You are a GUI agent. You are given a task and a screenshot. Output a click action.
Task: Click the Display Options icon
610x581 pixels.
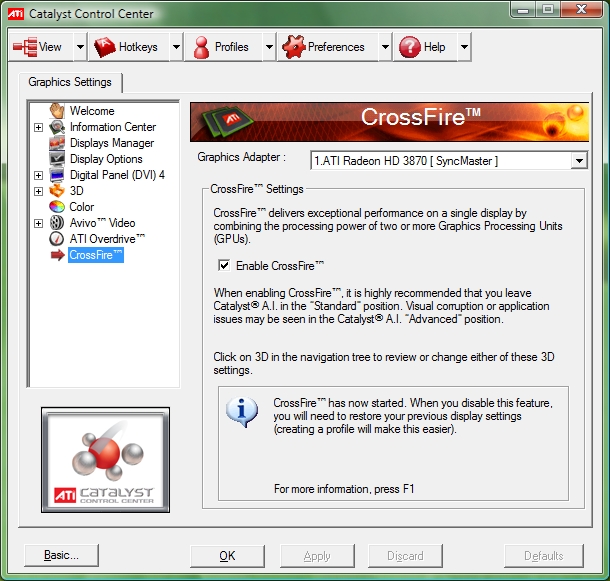coord(57,159)
